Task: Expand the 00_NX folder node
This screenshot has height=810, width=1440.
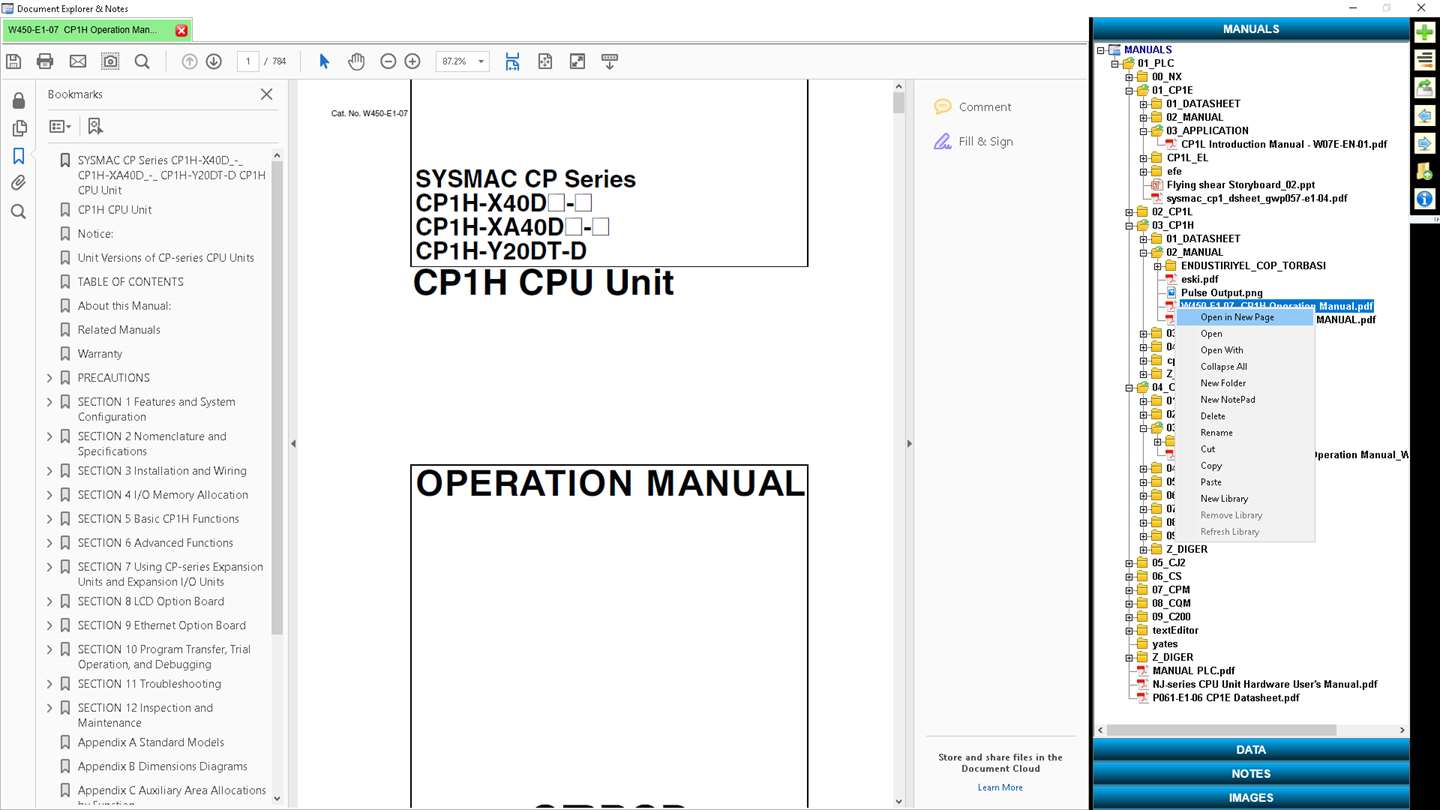Action: pos(1129,77)
